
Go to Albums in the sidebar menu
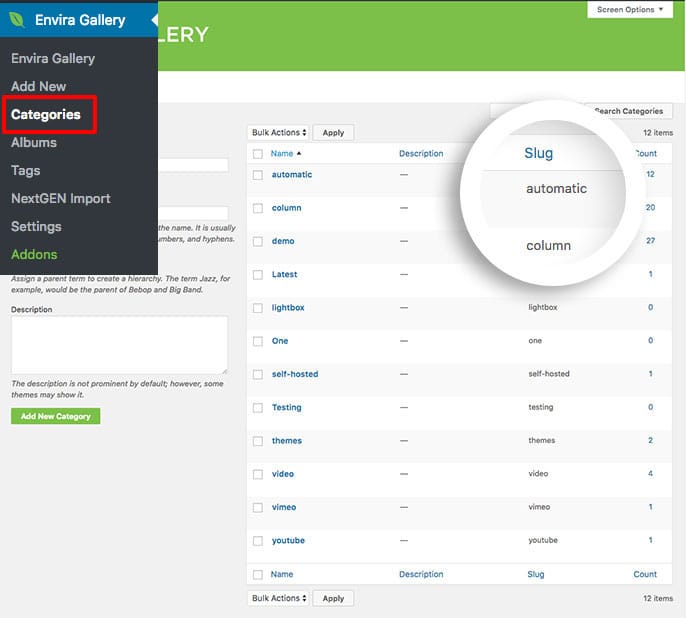[34, 142]
